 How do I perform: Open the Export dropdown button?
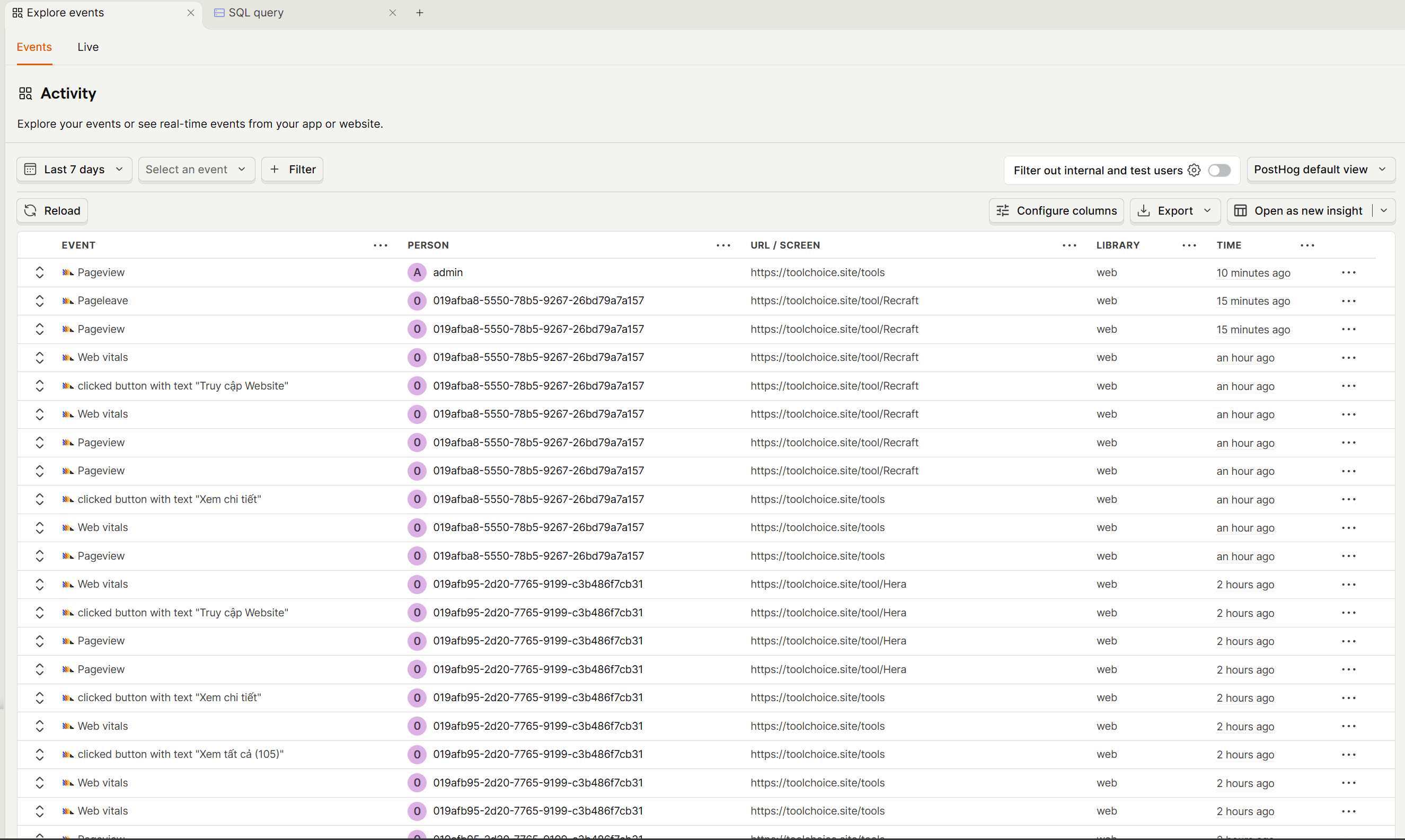1174,210
